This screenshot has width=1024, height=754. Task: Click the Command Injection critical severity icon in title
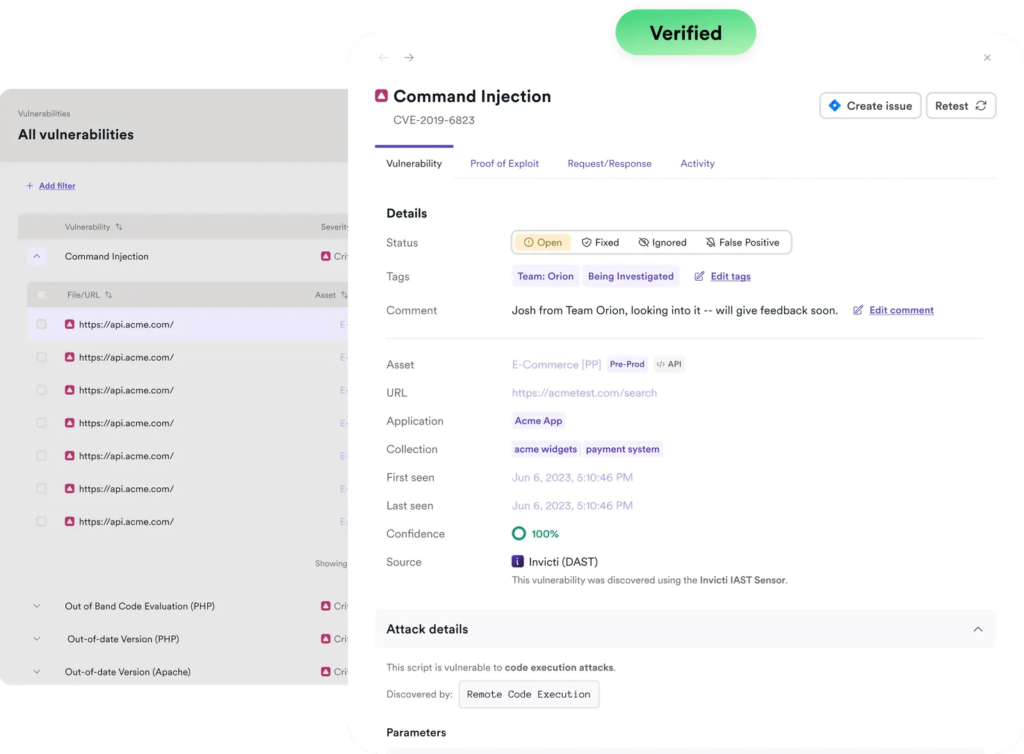[381, 96]
